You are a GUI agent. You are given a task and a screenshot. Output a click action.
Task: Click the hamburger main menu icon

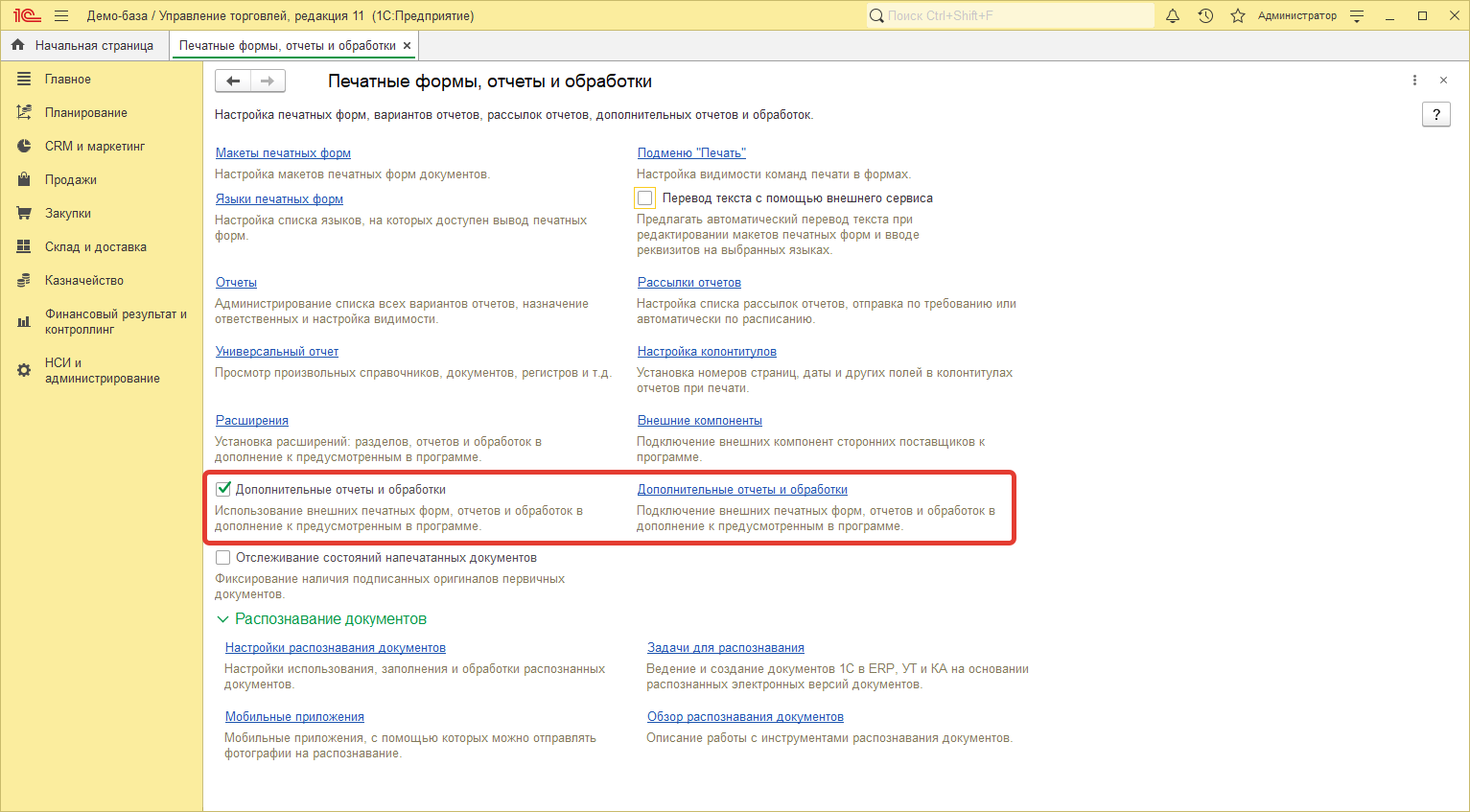click(61, 15)
